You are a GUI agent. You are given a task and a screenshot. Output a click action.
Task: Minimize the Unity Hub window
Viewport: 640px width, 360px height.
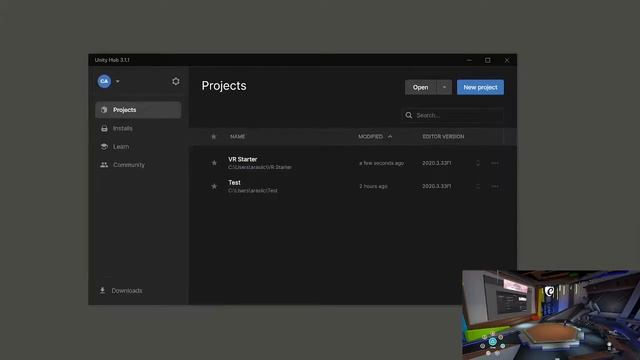pyautogui.click(x=469, y=60)
